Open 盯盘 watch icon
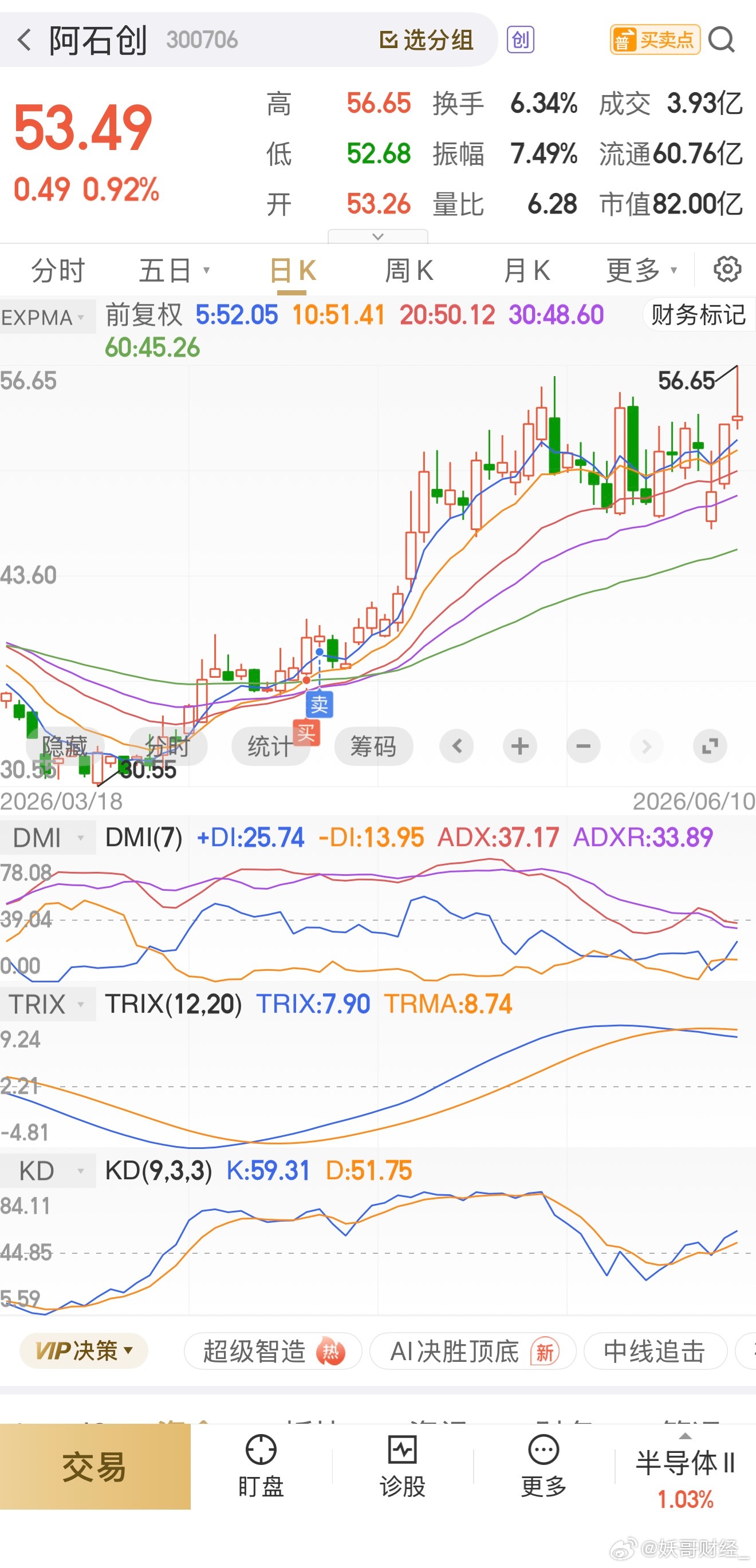The image size is (756, 1568). click(261, 1465)
